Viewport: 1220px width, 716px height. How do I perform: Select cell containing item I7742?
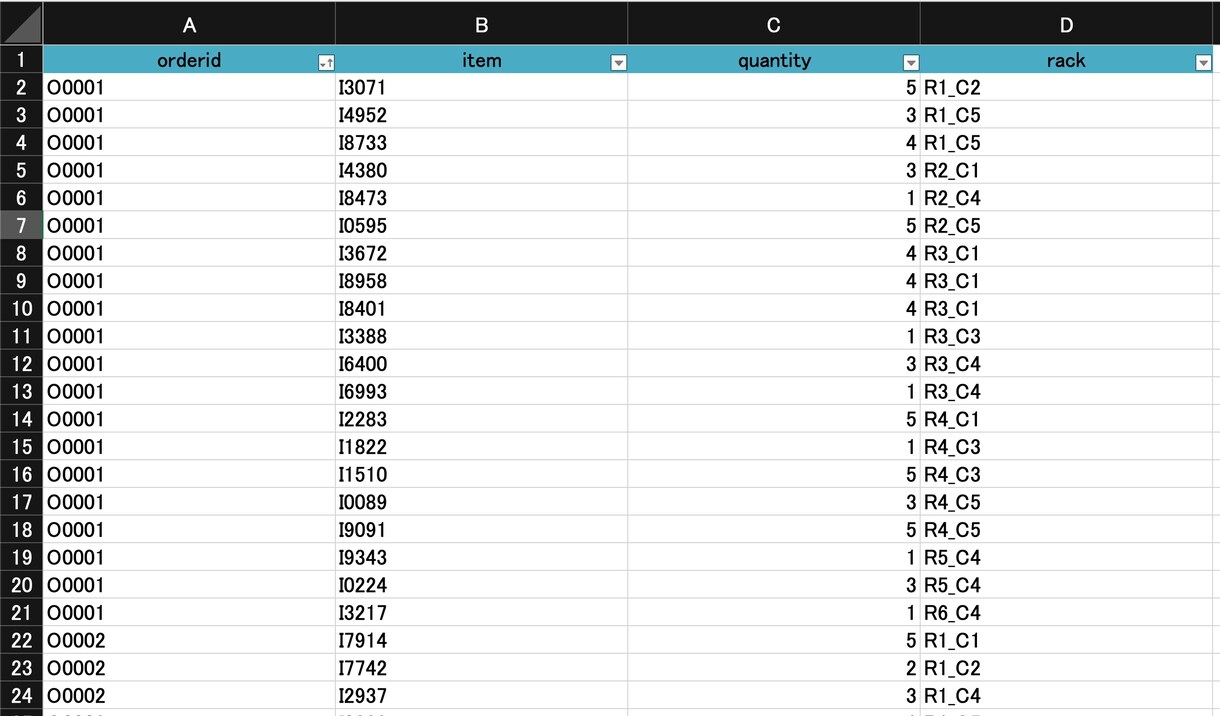coord(481,668)
